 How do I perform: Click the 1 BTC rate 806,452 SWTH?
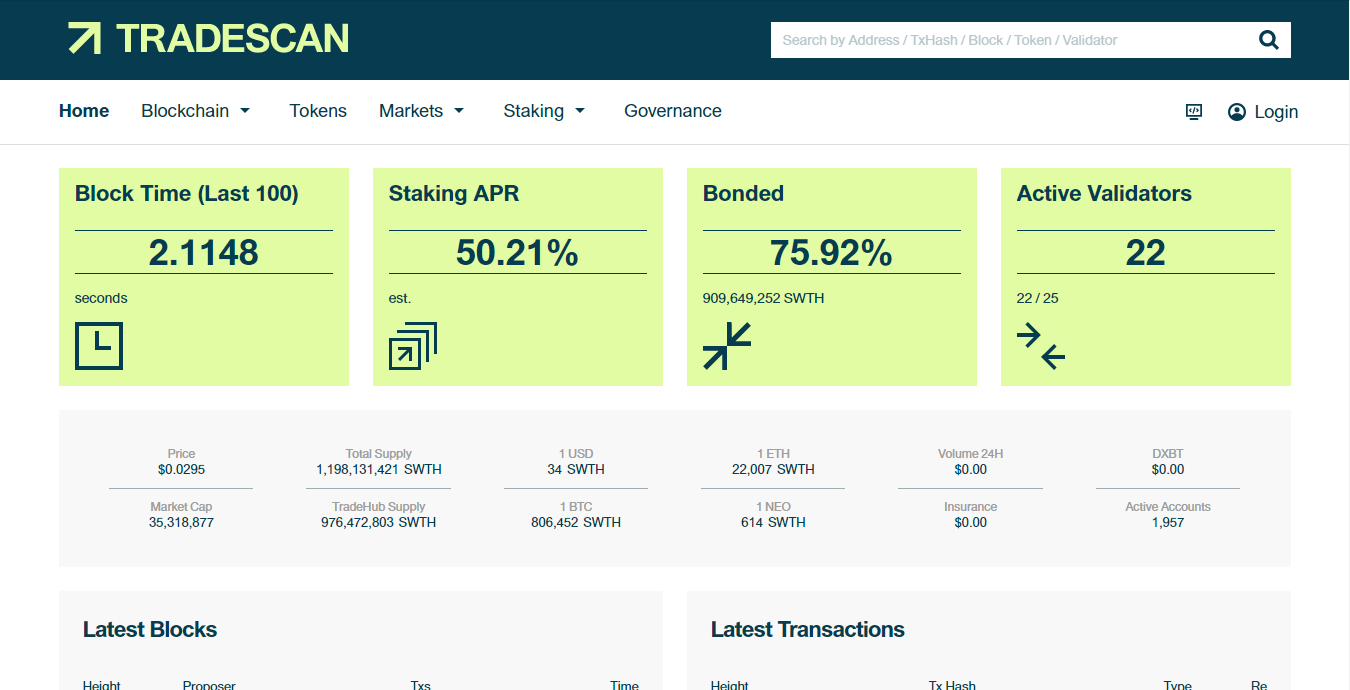tap(576, 522)
